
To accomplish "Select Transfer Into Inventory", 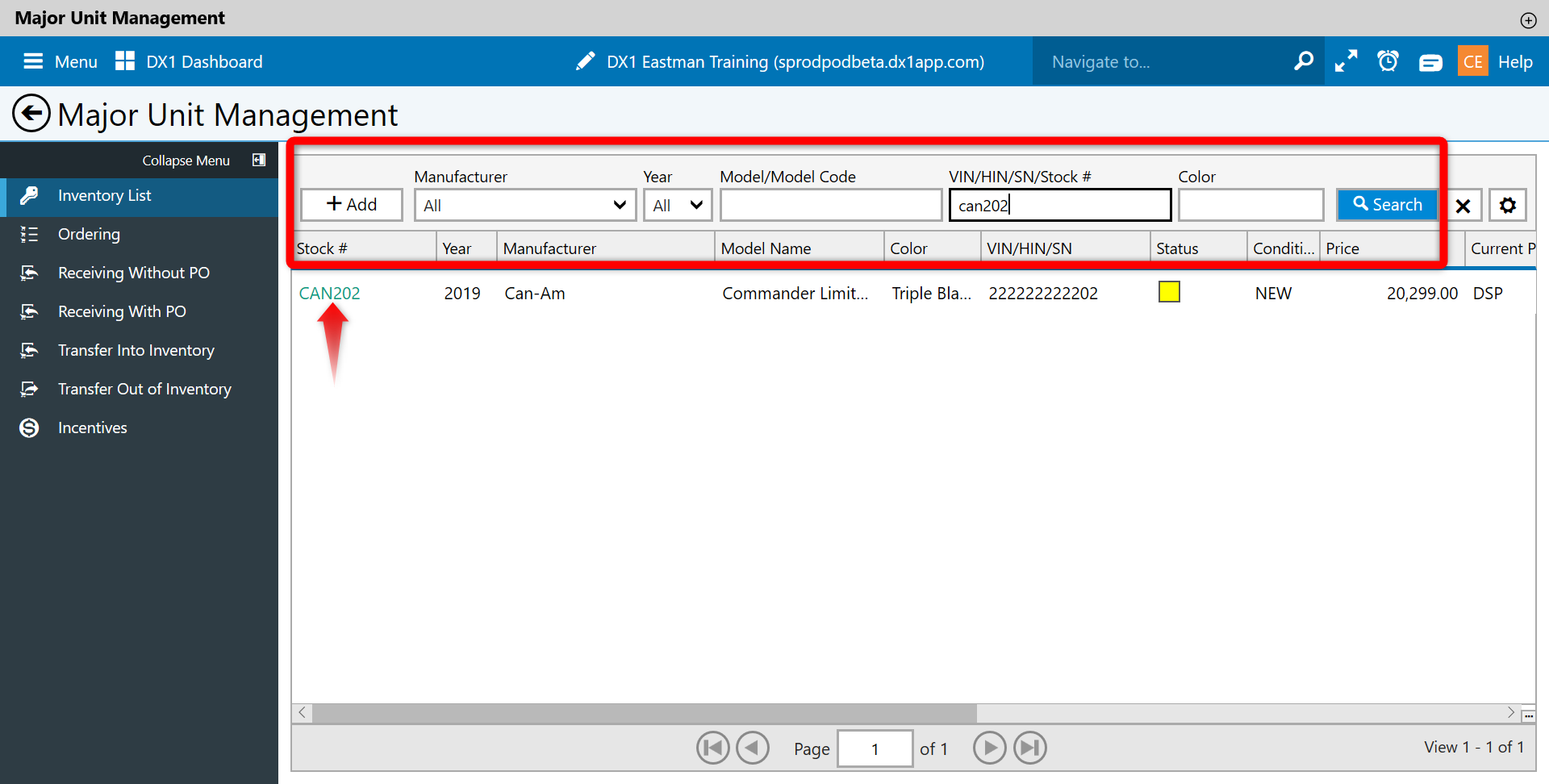I will (139, 350).
